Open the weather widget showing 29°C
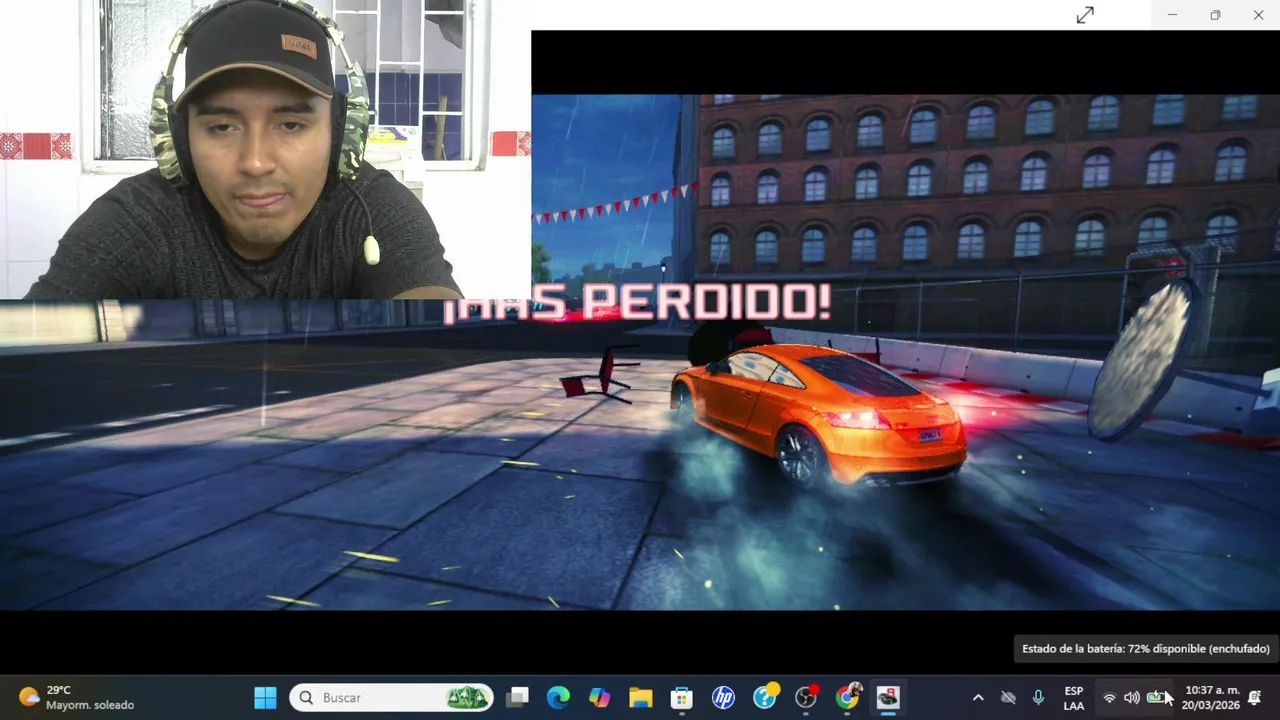 click(75, 697)
